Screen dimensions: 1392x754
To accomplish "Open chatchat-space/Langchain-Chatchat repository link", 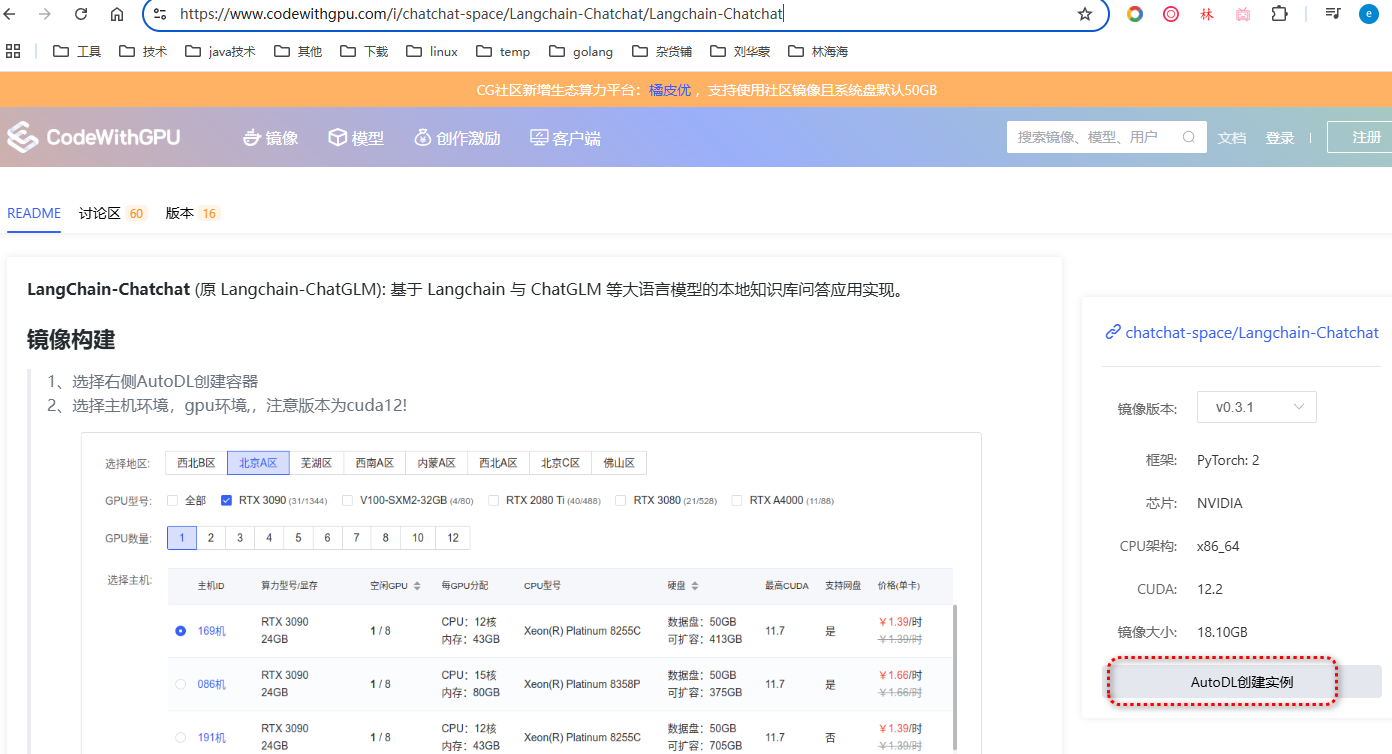I will pos(1252,332).
